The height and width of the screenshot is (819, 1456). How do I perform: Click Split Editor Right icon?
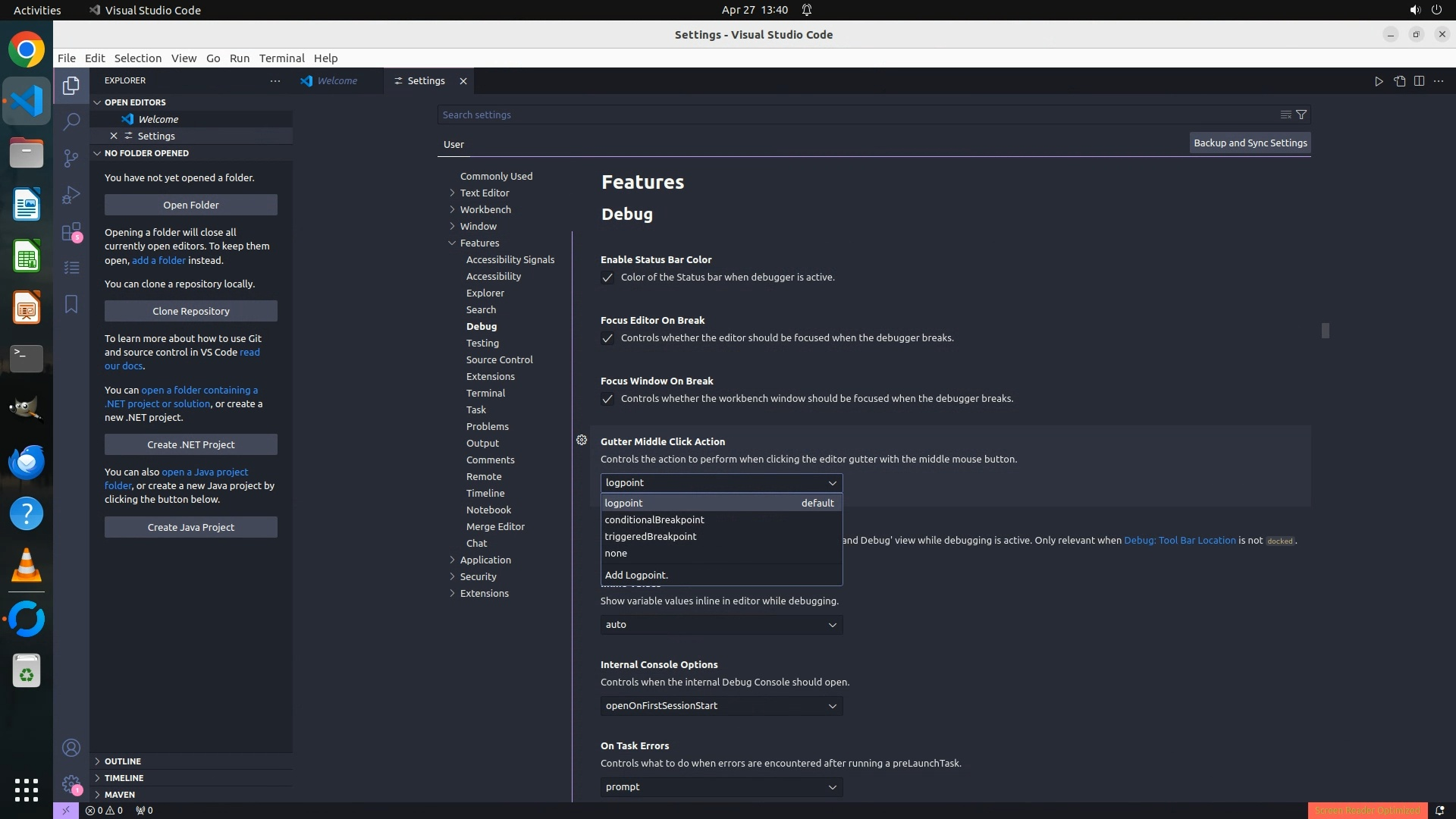(x=1419, y=81)
